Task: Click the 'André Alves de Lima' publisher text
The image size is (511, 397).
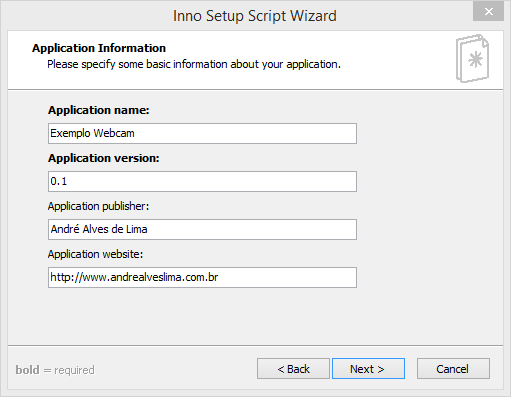Action: click(99, 229)
